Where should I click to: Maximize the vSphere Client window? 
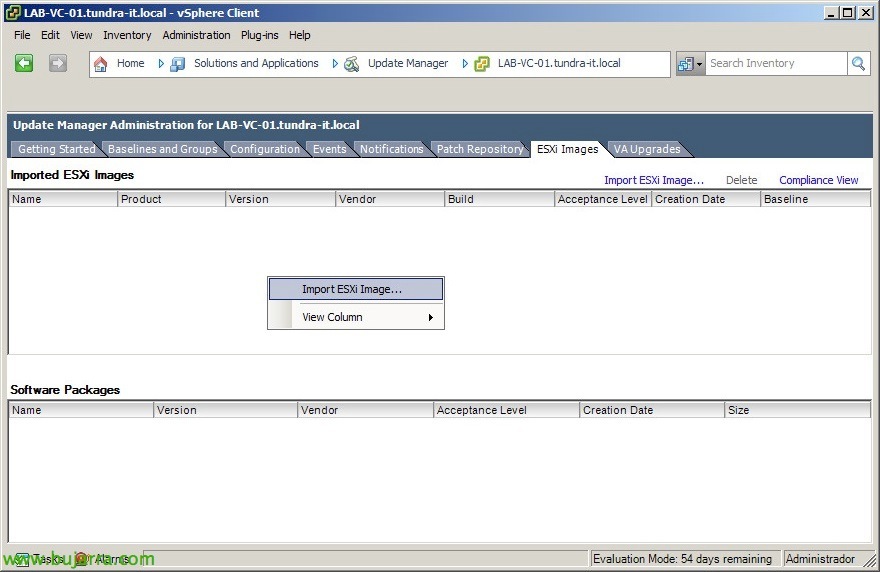848,12
